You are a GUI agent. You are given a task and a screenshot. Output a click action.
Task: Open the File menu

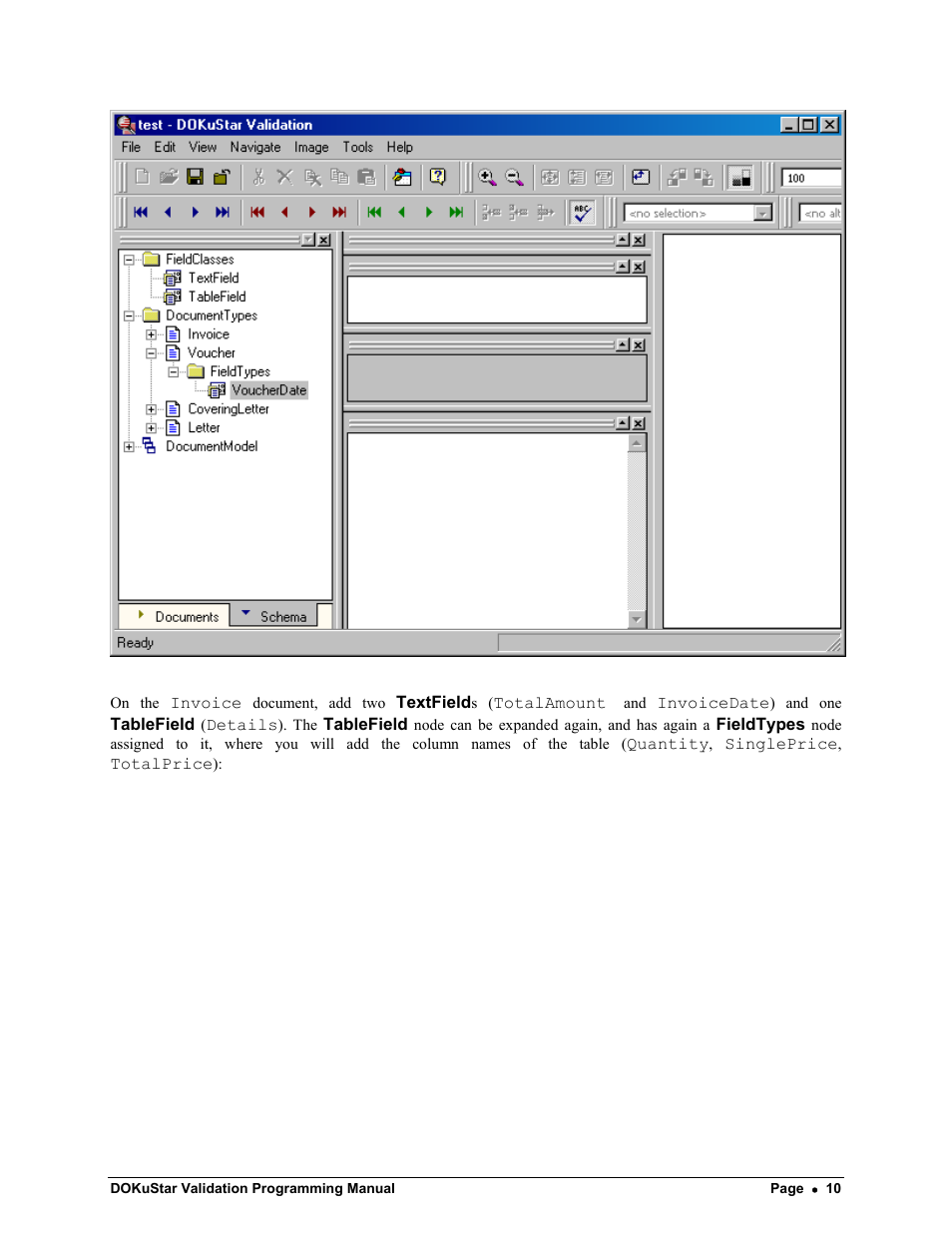(x=131, y=147)
